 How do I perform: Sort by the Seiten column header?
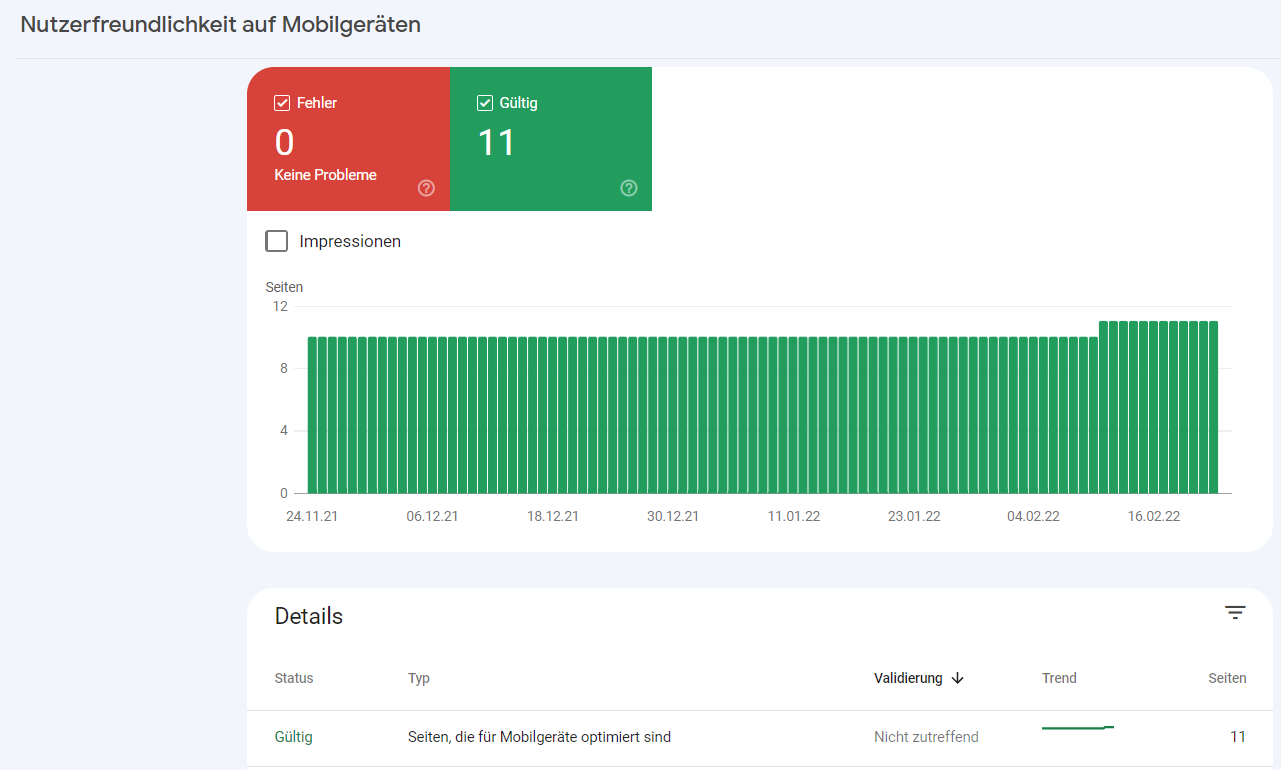click(x=1227, y=678)
